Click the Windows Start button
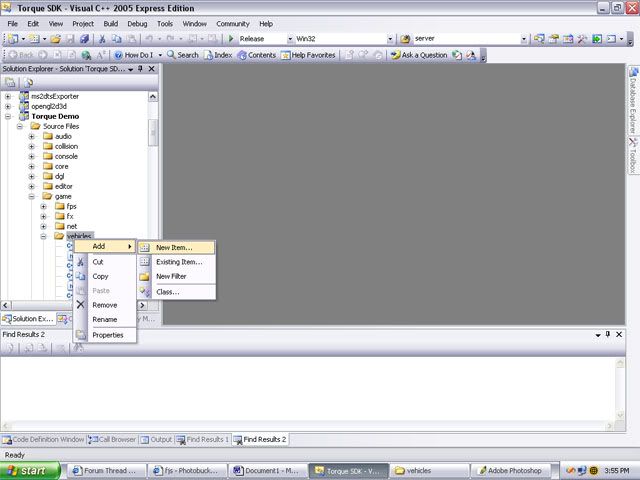Image resolution: width=640 pixels, height=480 pixels. point(27,469)
